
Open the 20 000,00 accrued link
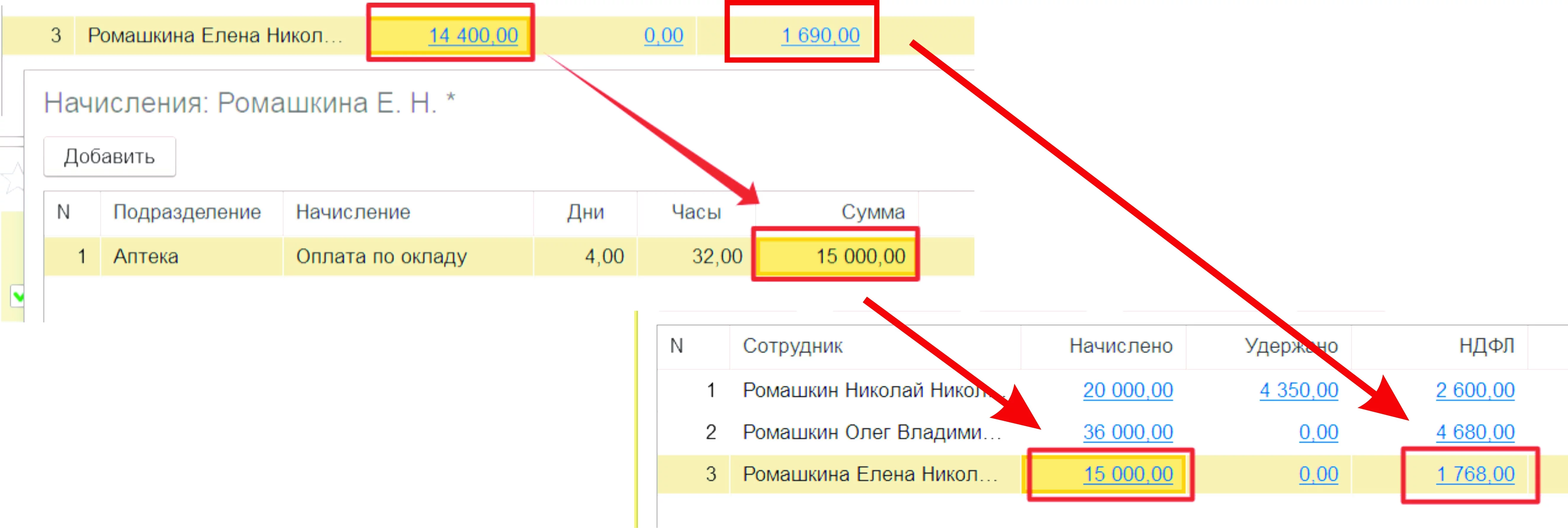pos(1127,390)
